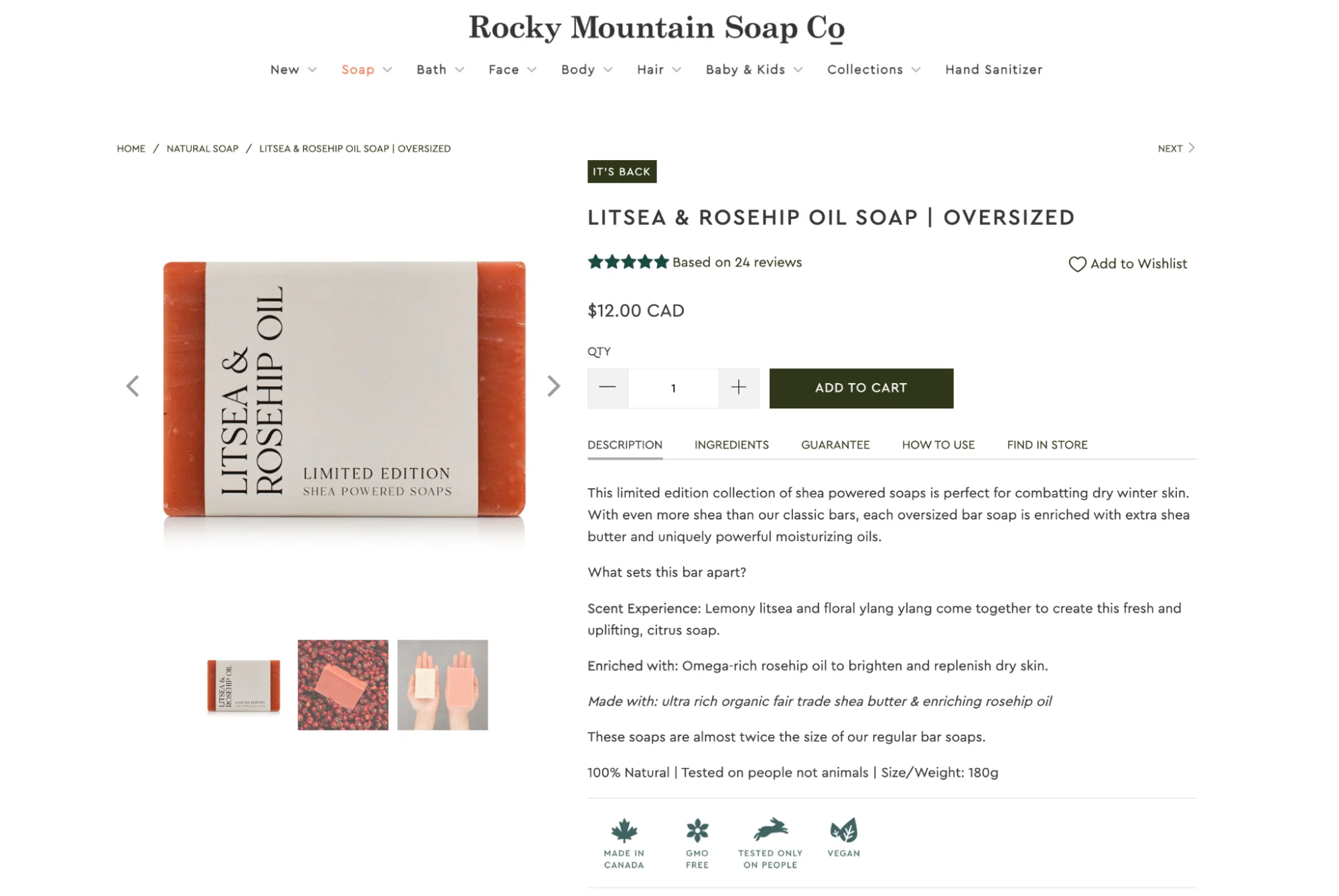The width and height of the screenshot is (1339, 896).
Task: Click the right carousel arrow beside the soap image
Action: click(x=553, y=386)
